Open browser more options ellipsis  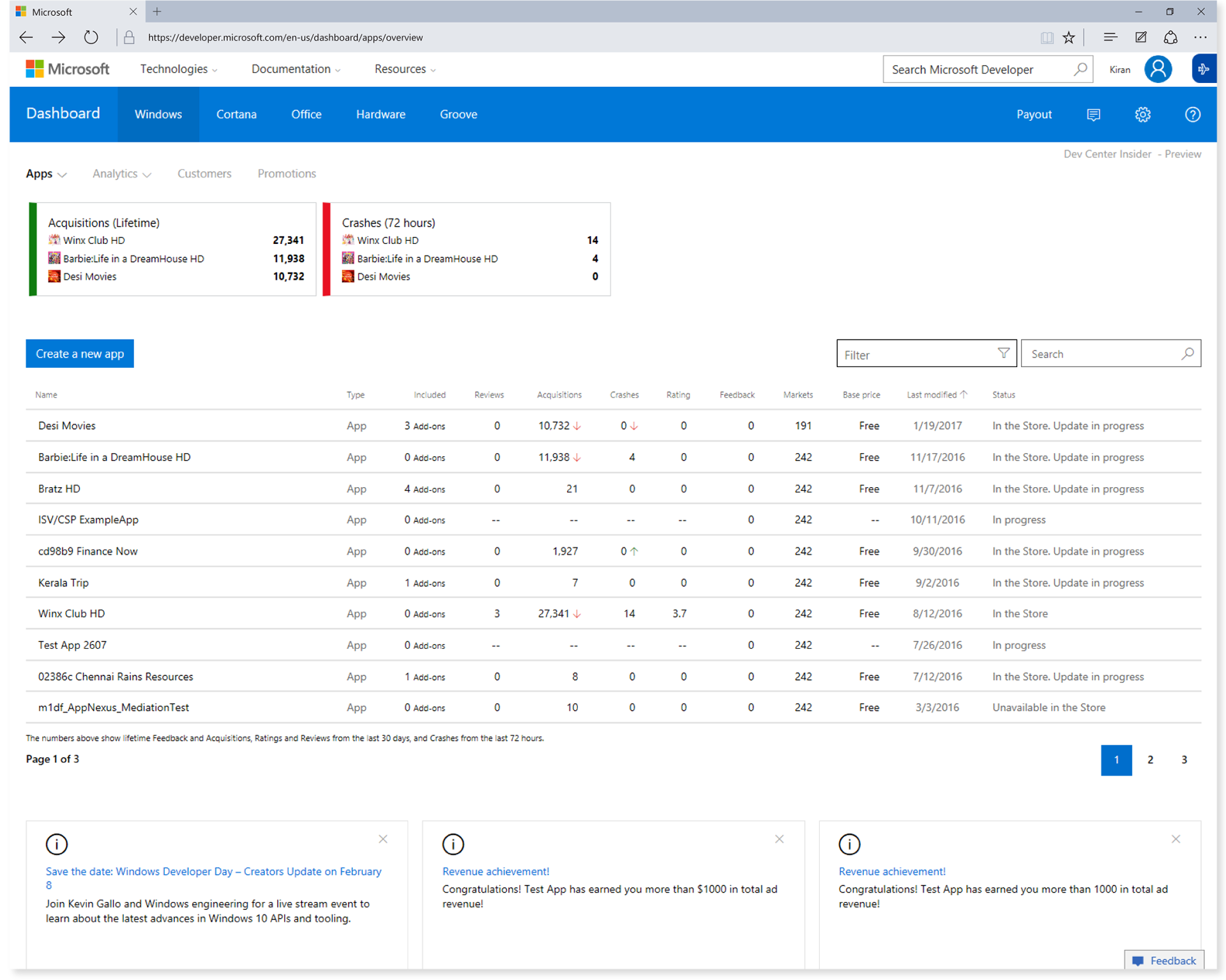pos(1200,38)
